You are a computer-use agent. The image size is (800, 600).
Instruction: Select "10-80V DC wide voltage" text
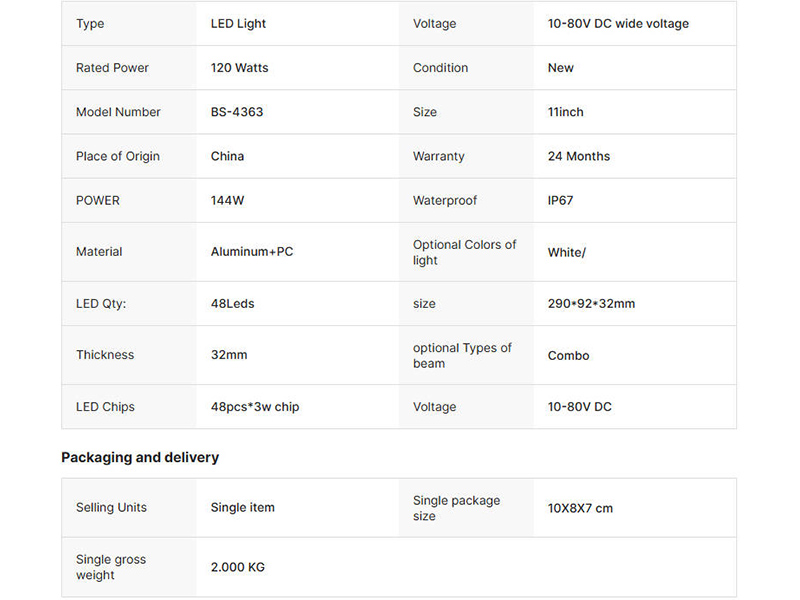click(618, 24)
